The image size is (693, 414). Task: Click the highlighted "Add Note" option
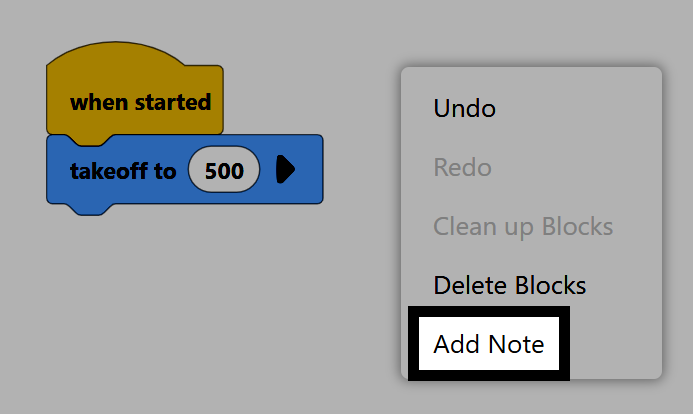tap(489, 345)
